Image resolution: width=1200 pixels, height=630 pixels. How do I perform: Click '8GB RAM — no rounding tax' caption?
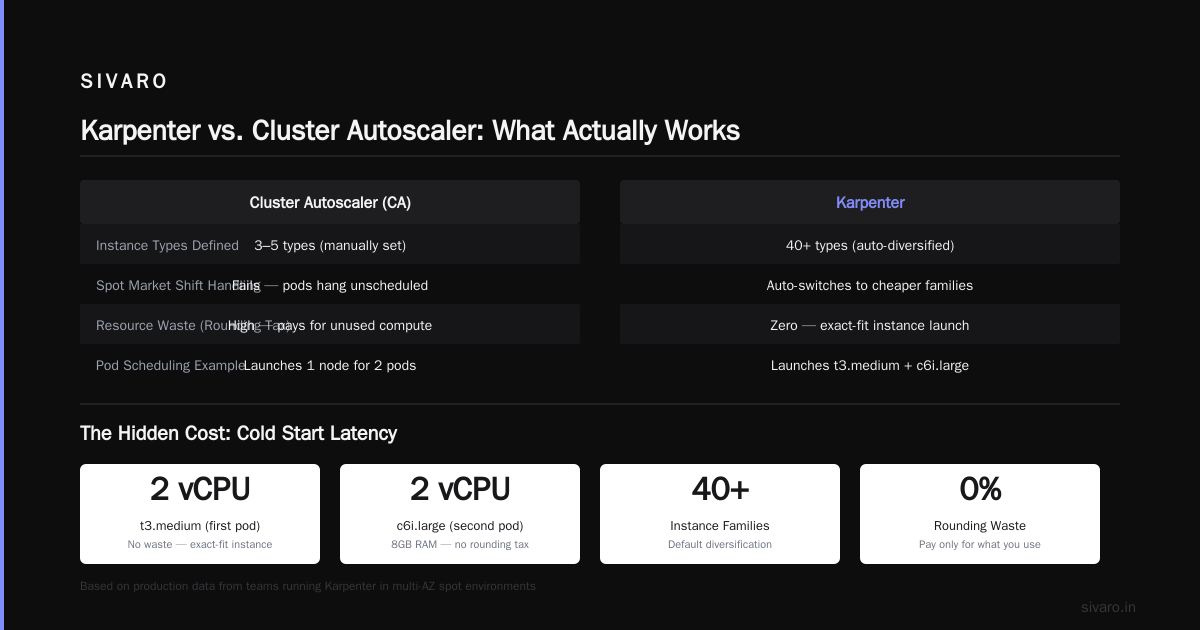(460, 544)
